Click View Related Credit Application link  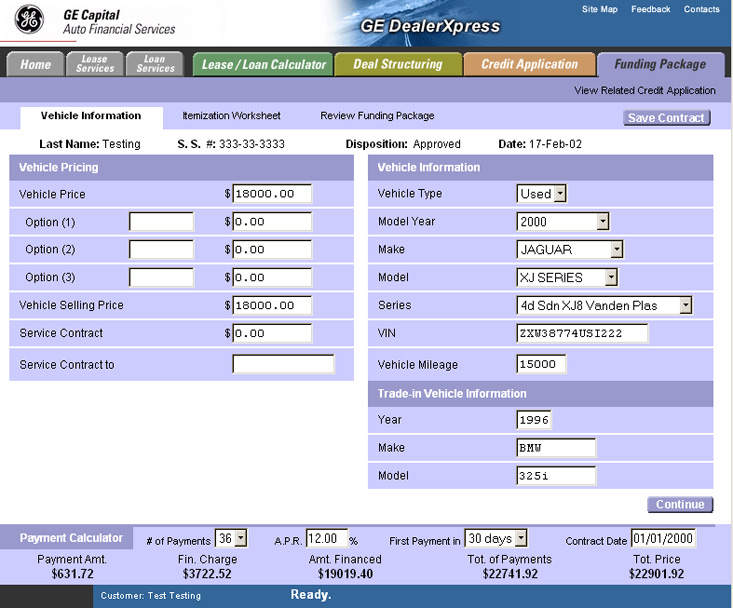[x=645, y=90]
